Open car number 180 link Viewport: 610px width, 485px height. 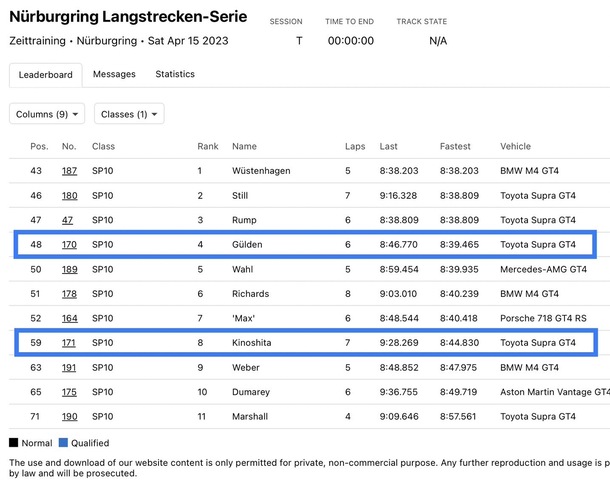point(69,196)
